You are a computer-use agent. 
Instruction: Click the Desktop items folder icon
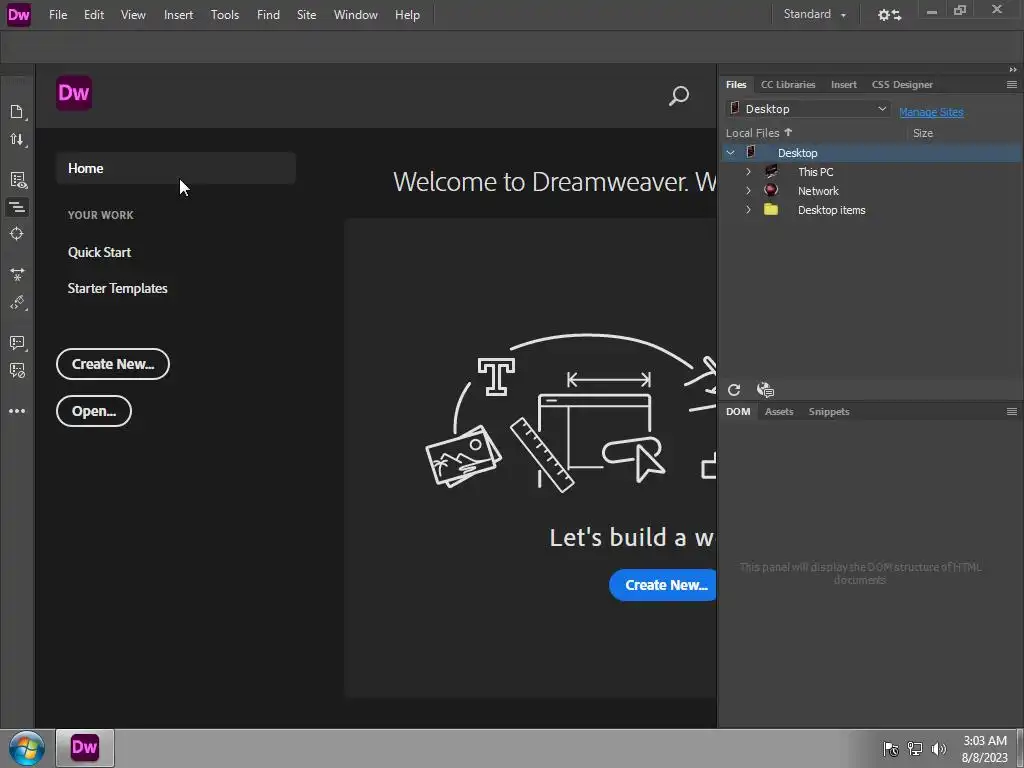coord(771,210)
